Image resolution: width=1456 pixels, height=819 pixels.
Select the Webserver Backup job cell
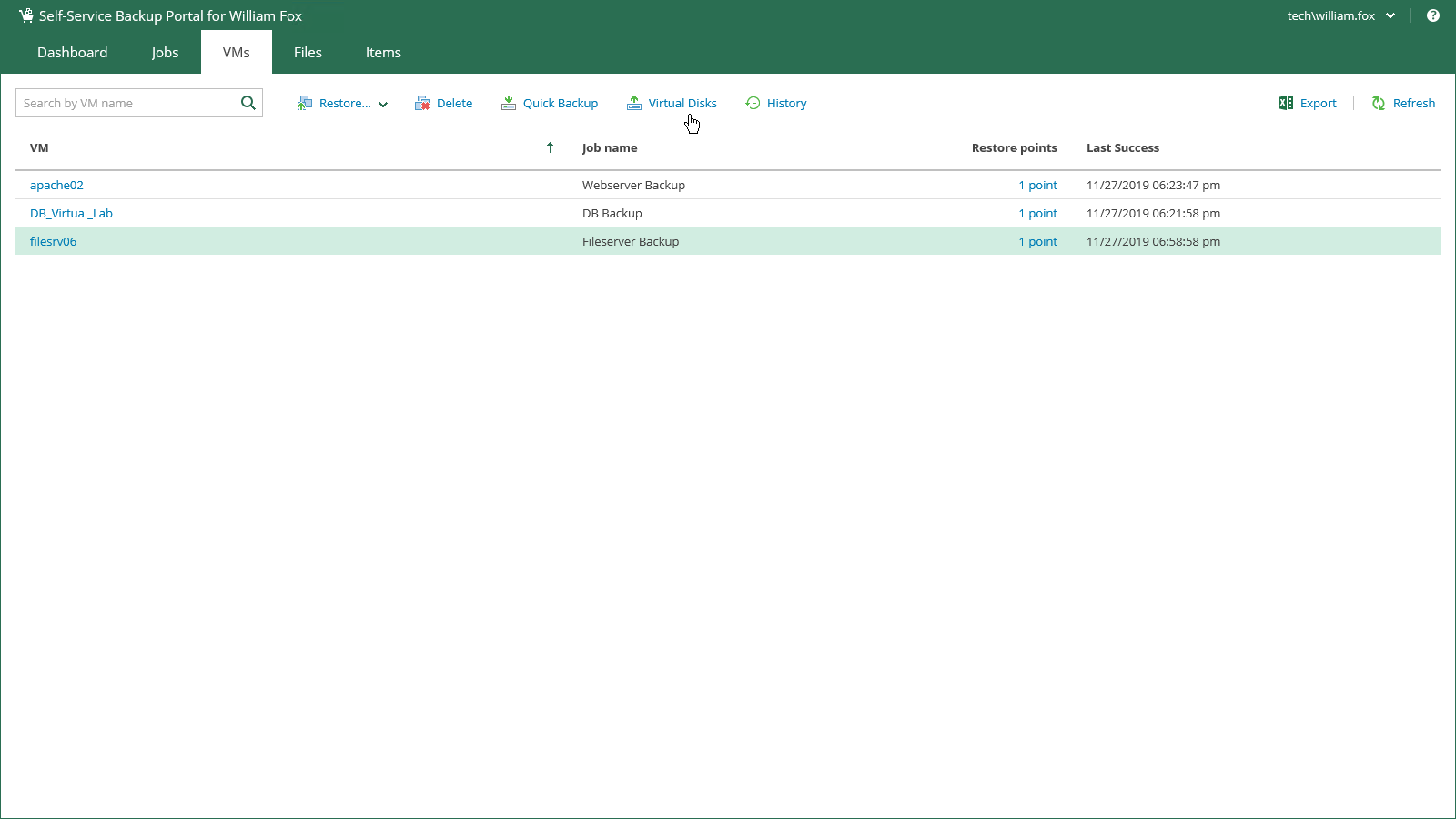click(633, 185)
